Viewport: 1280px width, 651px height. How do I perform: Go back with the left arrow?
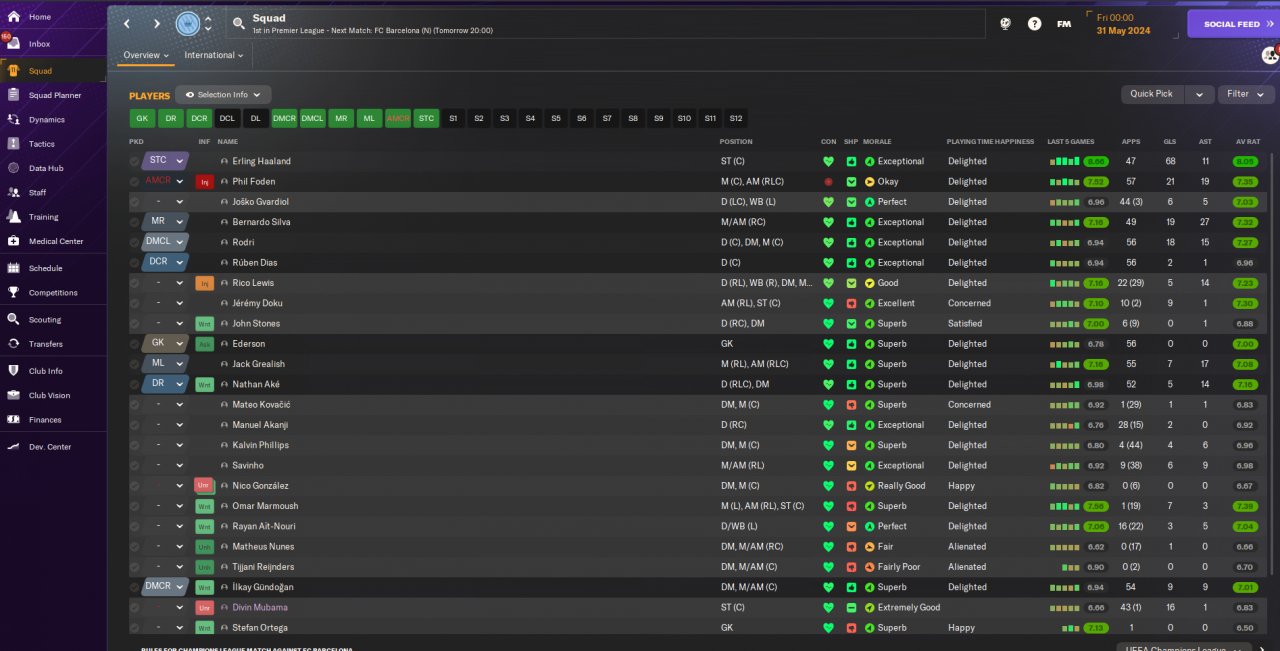(127, 23)
